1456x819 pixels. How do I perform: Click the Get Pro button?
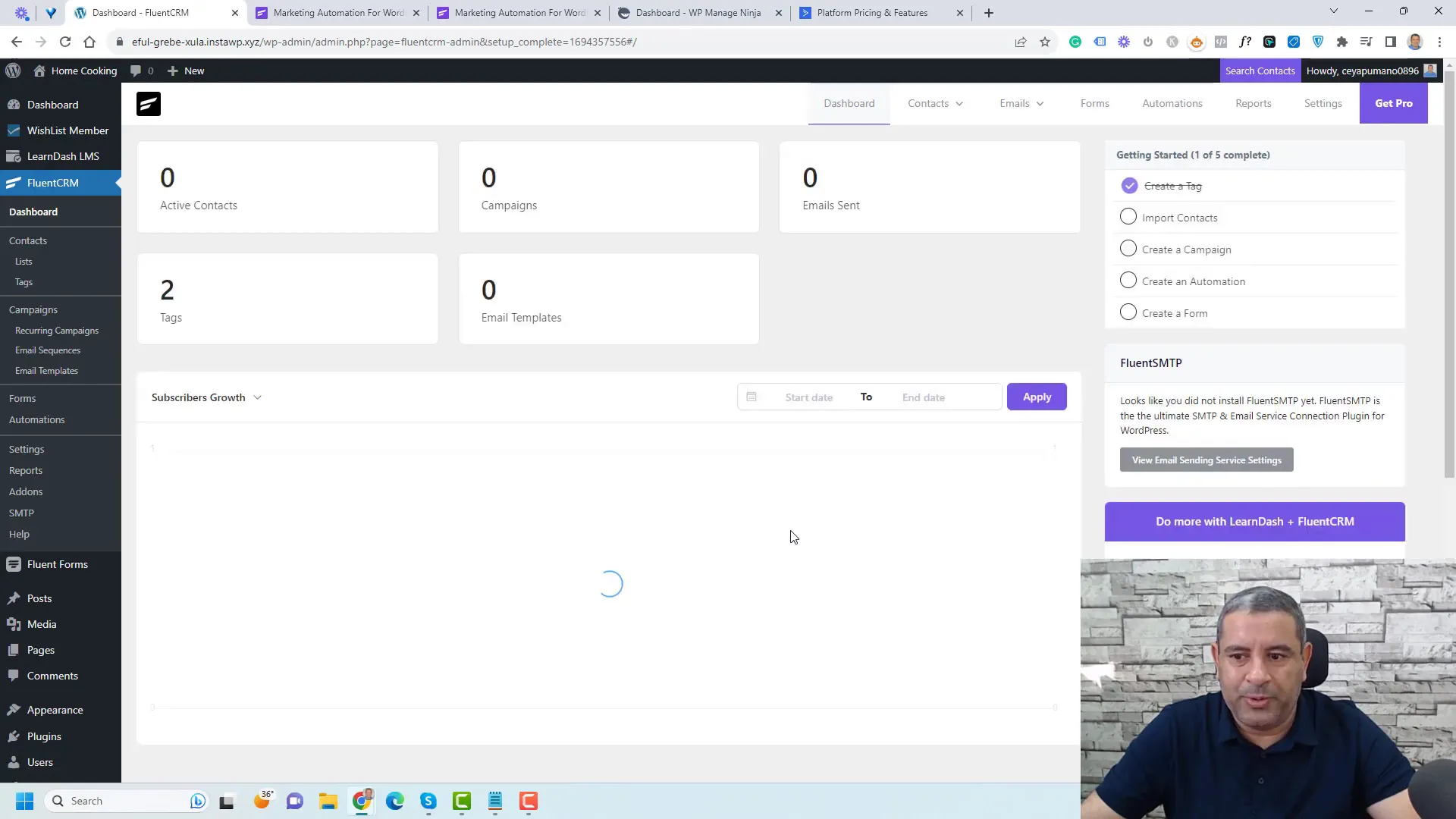click(x=1393, y=103)
